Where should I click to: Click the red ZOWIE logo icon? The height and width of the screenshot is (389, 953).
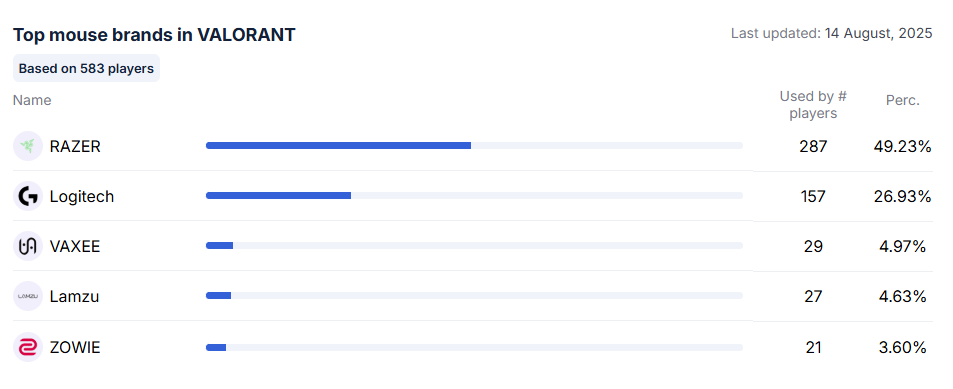[27, 347]
